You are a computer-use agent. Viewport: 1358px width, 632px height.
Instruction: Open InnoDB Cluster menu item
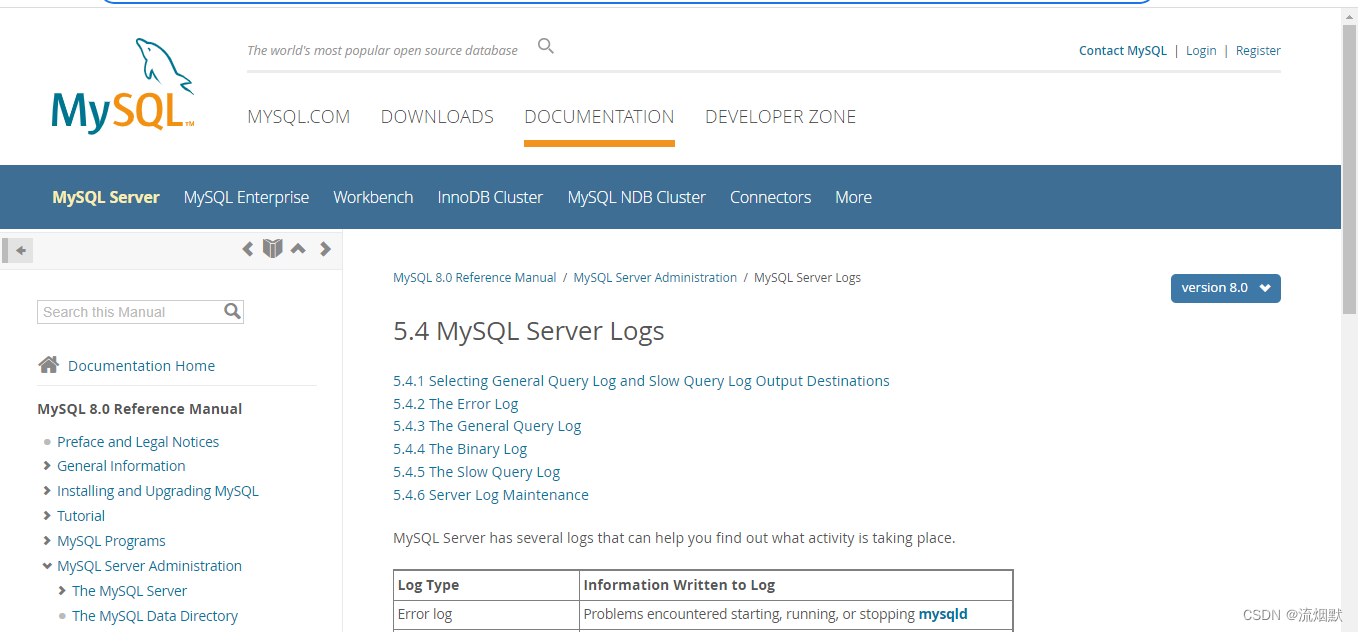(490, 197)
